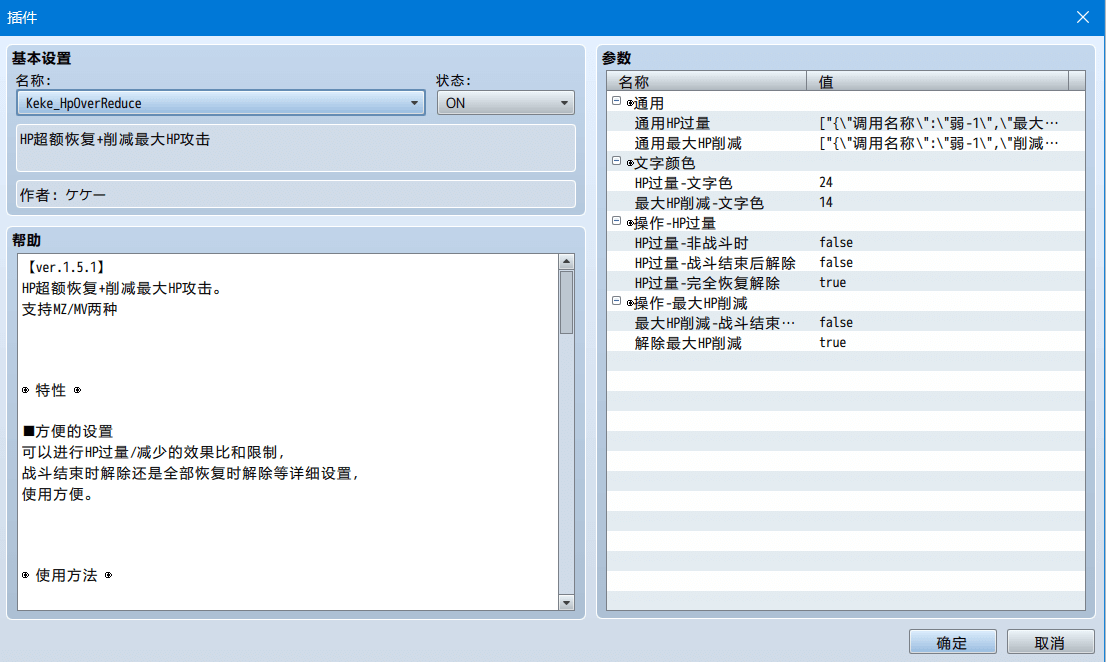1106x662 pixels.
Task: Select the 通用HP过量 parameter row
Action: [x=846, y=123]
